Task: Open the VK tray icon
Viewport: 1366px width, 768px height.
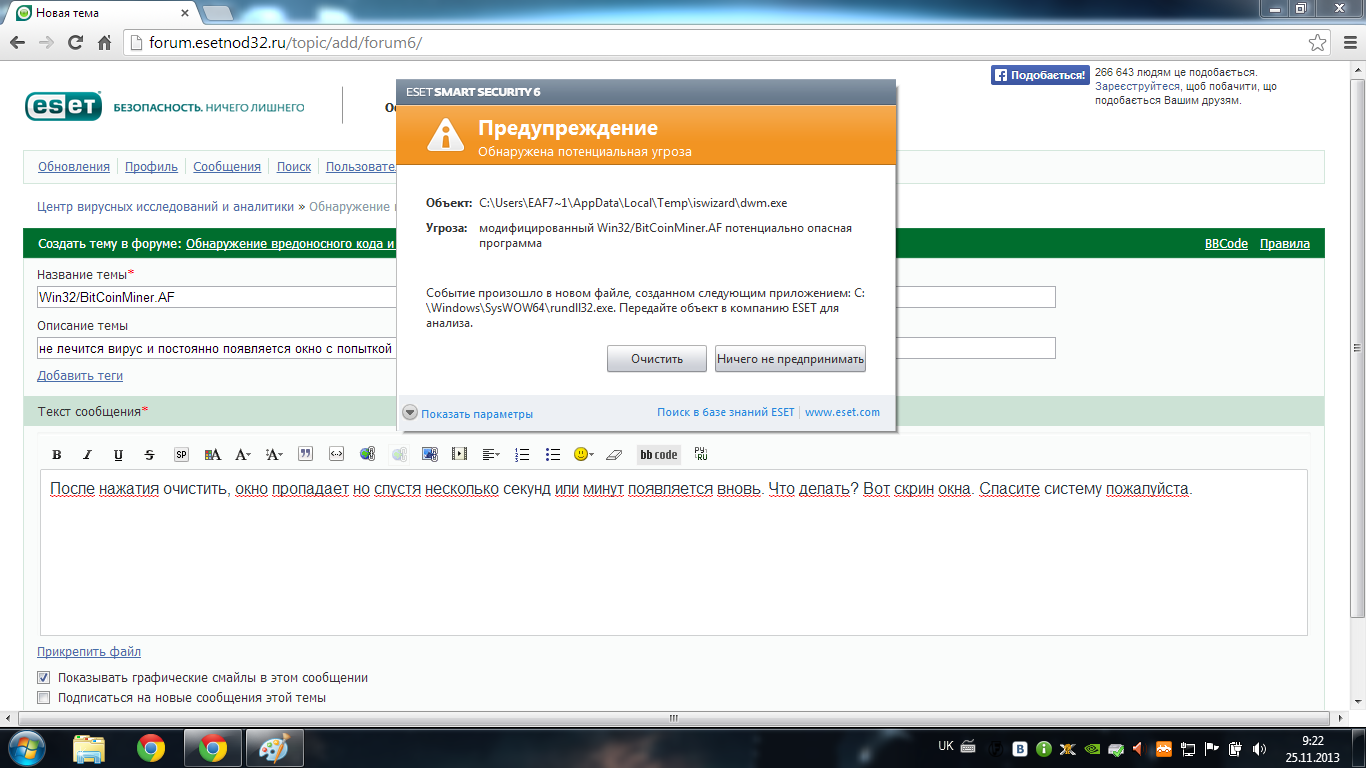Action: (x=1021, y=747)
